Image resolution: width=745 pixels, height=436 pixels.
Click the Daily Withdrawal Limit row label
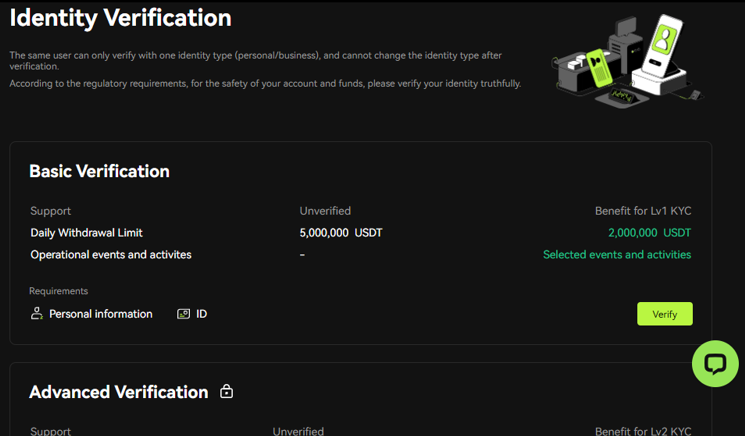tap(86, 233)
